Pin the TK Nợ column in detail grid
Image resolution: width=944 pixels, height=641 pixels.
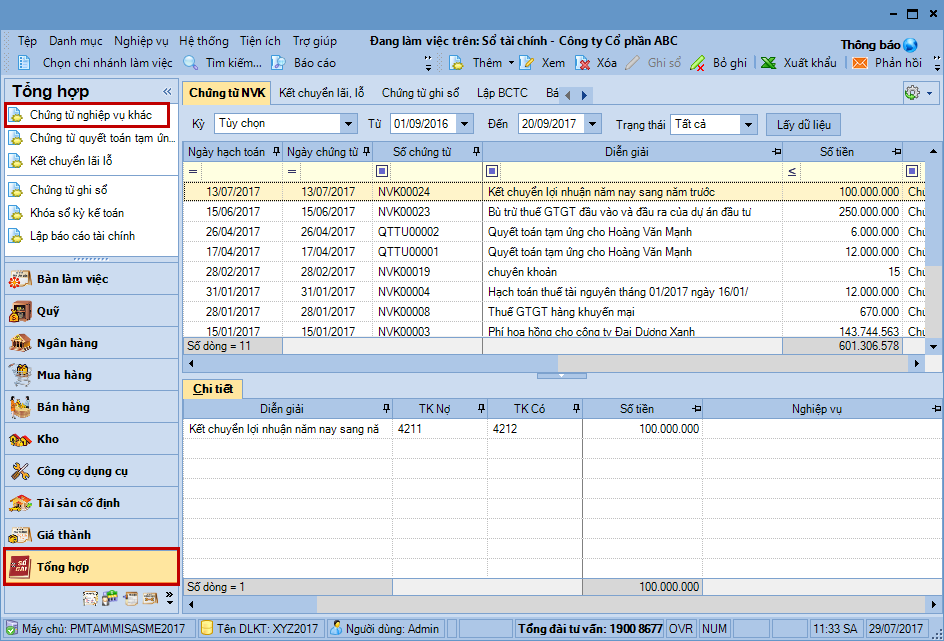[x=478, y=409]
